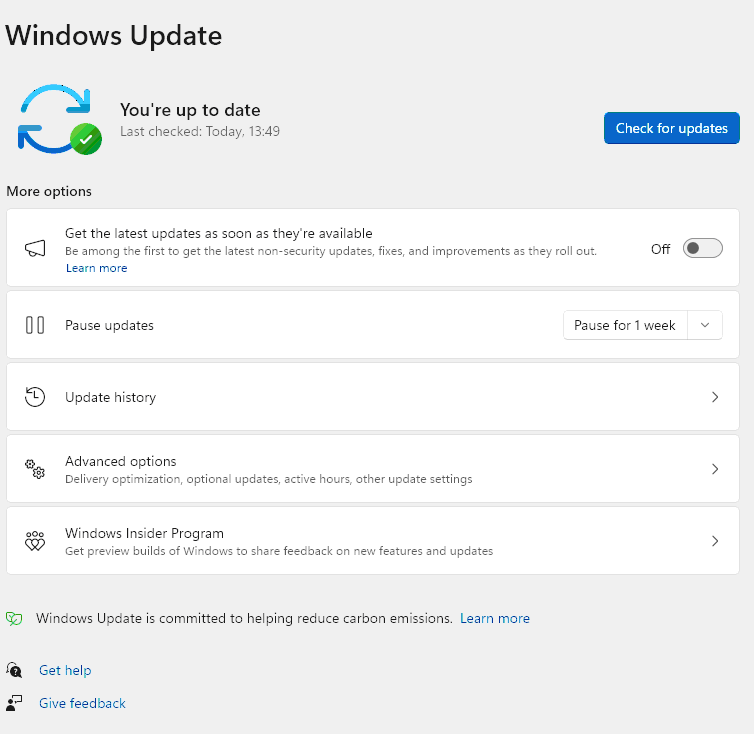Open Advanced options via its chevron
The height and width of the screenshot is (734, 754).
[x=715, y=469]
